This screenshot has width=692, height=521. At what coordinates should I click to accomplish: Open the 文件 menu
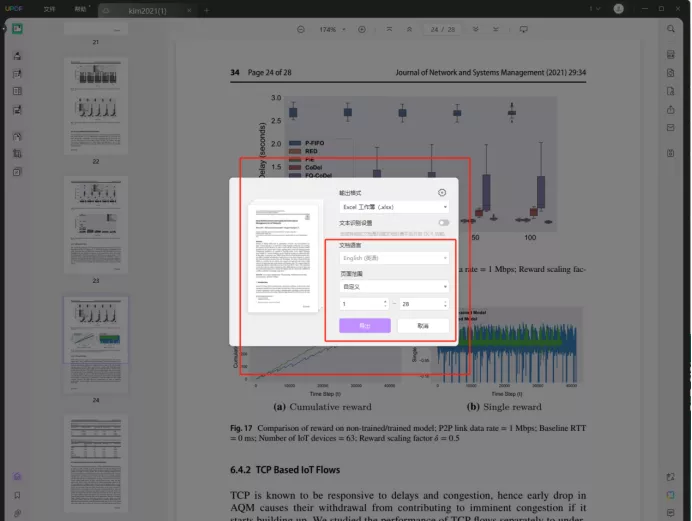tap(49, 9)
